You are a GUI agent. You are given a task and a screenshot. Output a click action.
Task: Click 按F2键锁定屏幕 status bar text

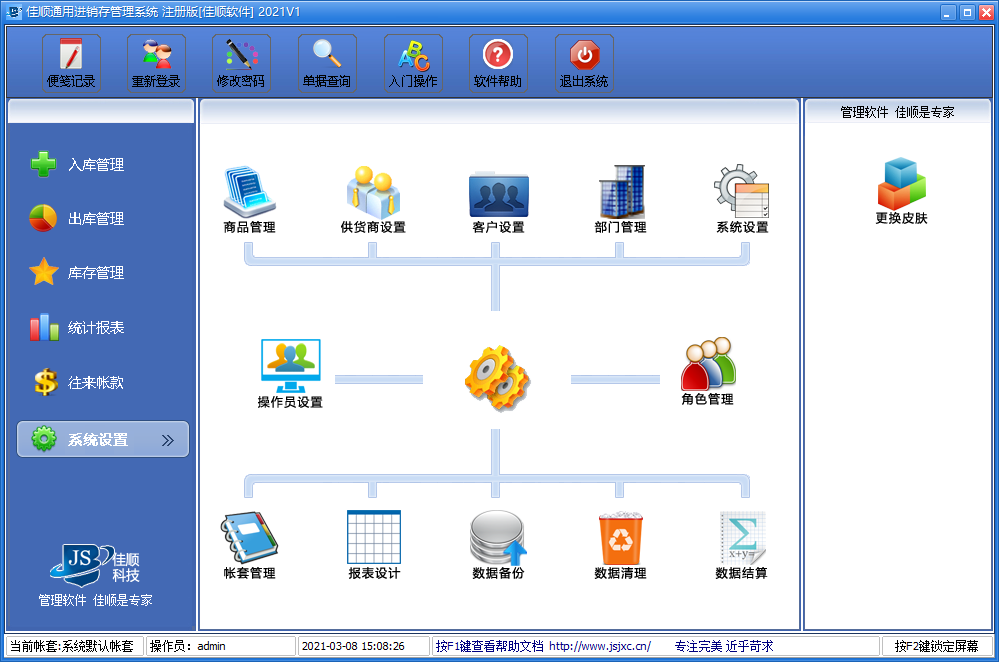pos(936,646)
